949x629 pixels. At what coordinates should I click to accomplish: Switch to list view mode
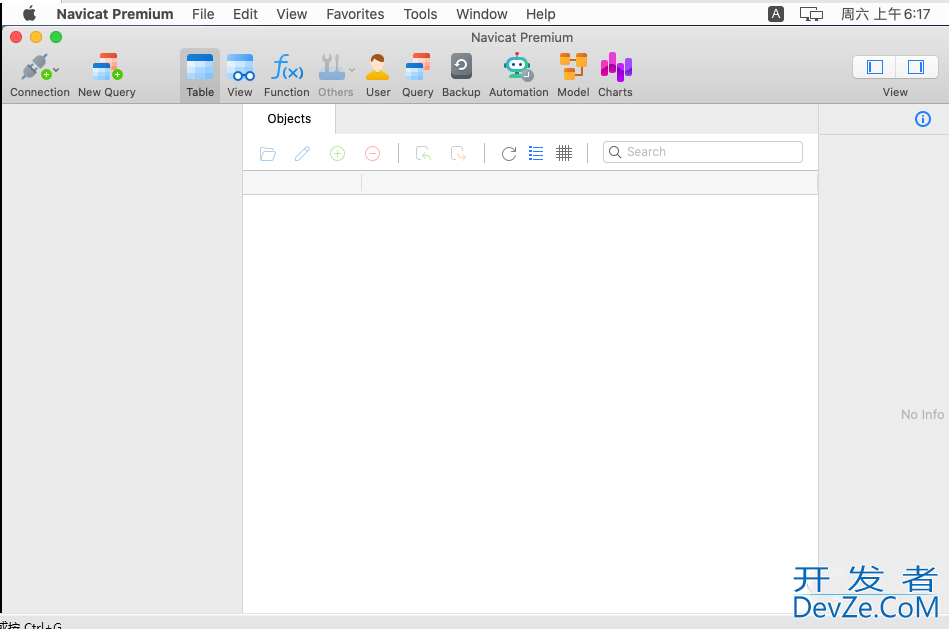point(536,154)
